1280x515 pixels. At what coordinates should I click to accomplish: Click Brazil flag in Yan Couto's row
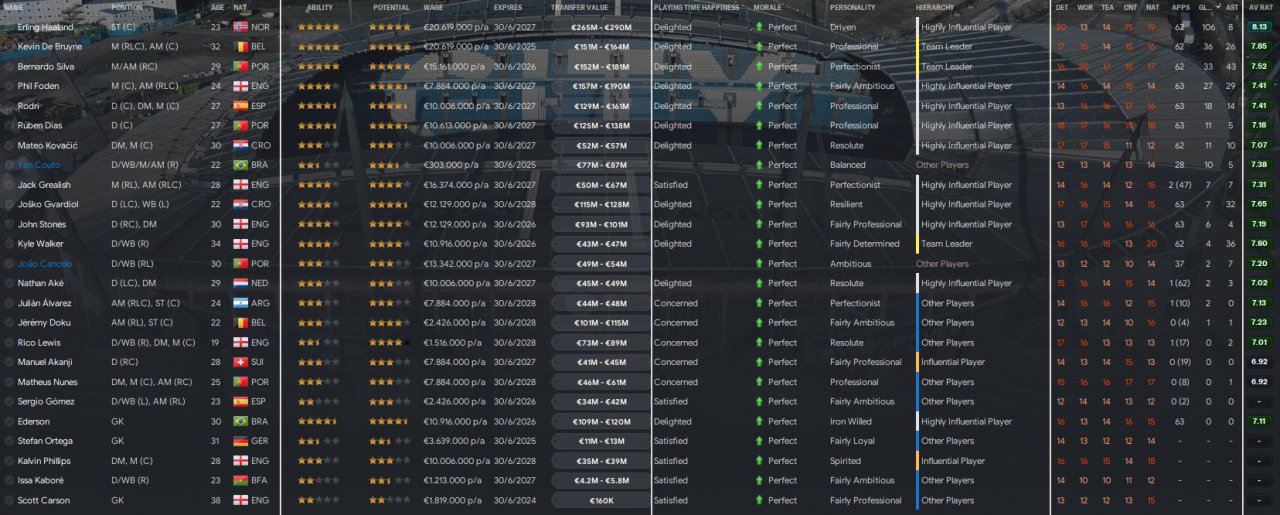point(240,165)
